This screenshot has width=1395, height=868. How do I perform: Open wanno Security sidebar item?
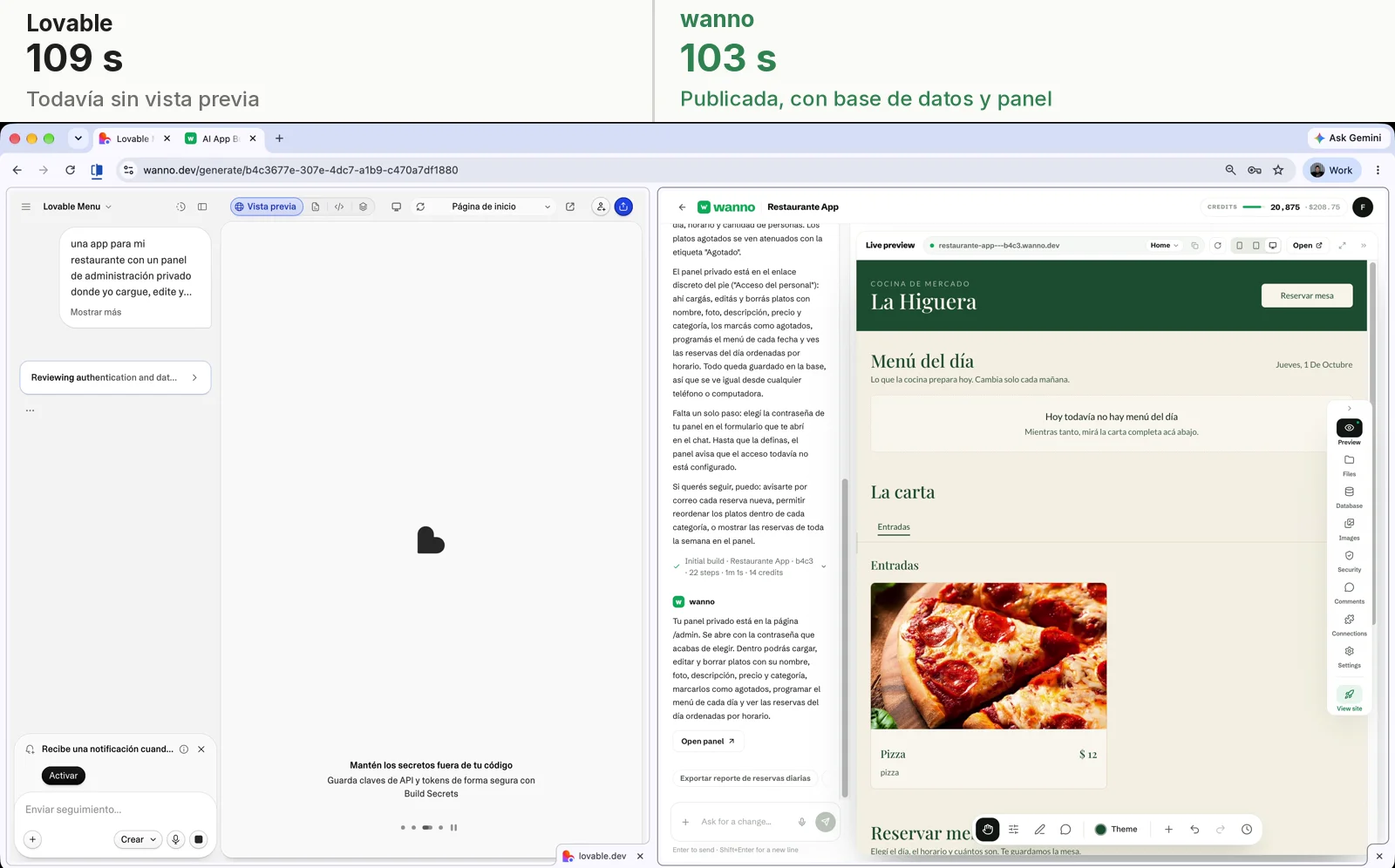[1349, 560]
